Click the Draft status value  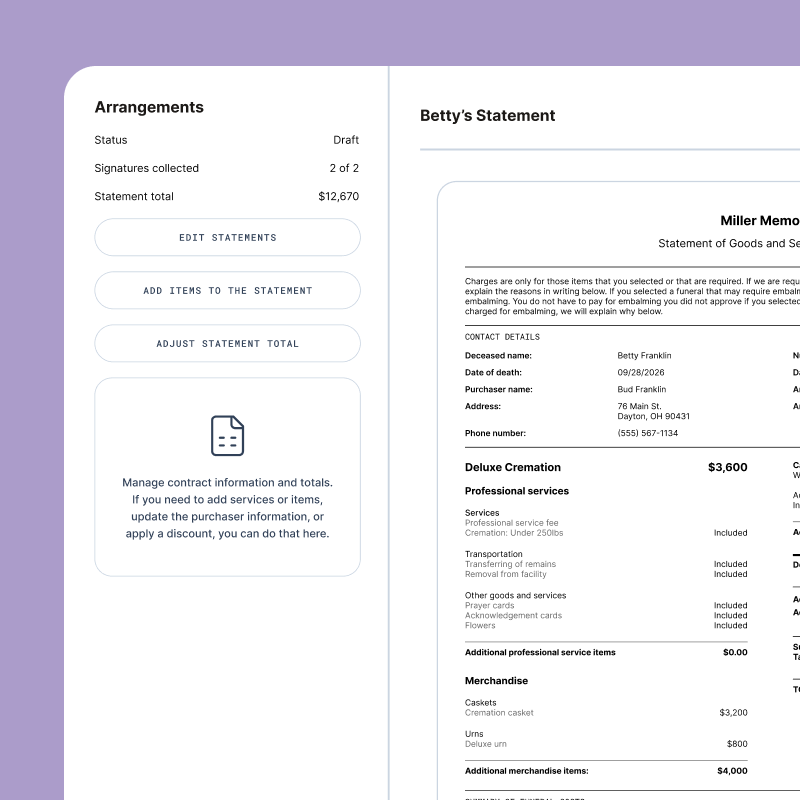(x=347, y=140)
